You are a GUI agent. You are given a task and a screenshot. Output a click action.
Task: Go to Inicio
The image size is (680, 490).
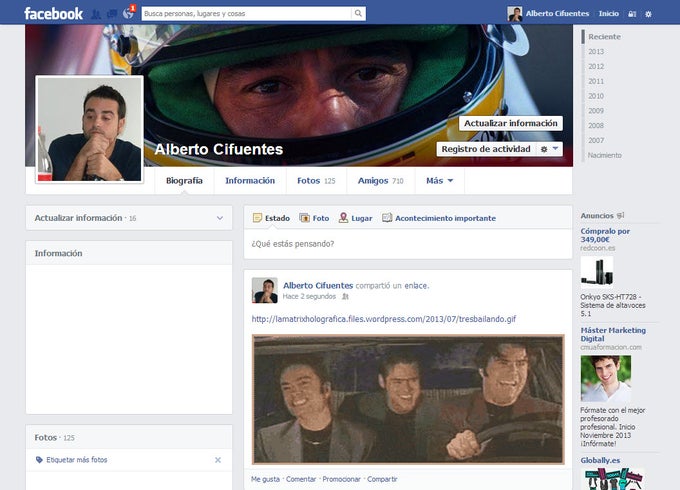tap(608, 13)
